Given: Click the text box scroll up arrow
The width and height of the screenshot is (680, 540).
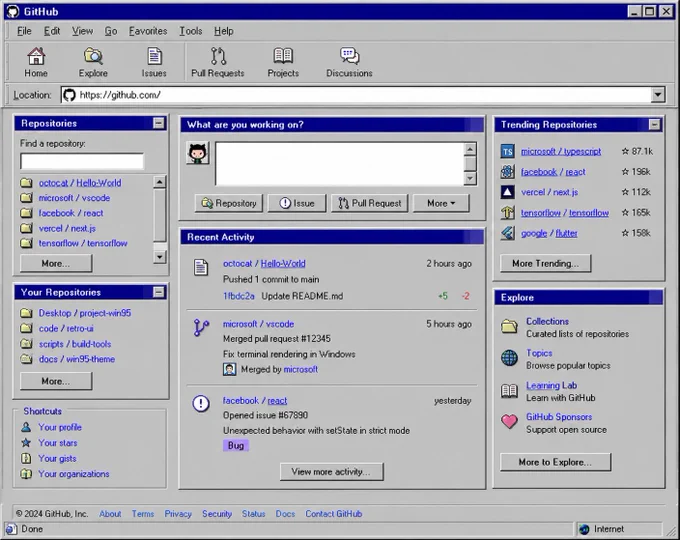Looking at the screenshot, I should coord(470,149).
